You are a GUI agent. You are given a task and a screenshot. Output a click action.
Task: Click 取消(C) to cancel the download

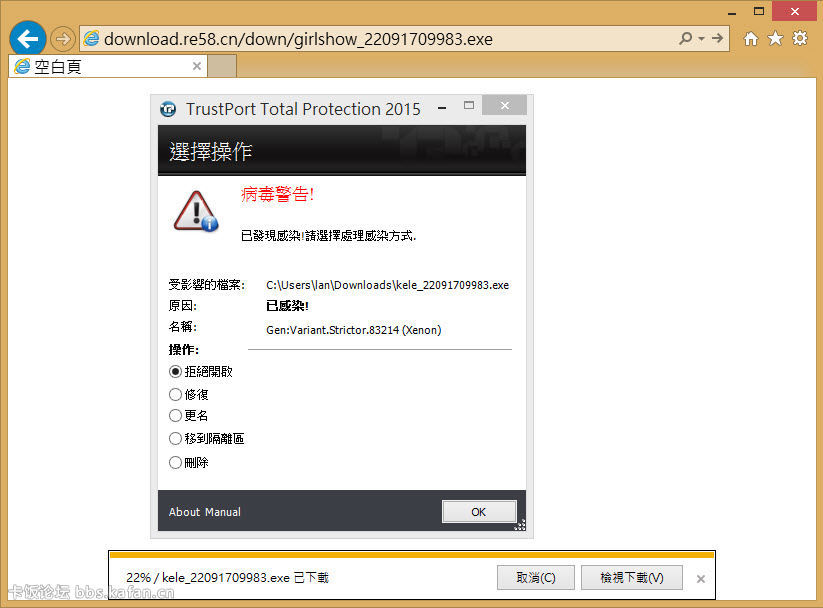(536, 578)
